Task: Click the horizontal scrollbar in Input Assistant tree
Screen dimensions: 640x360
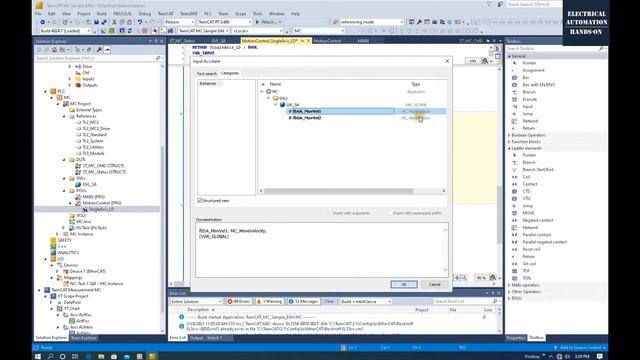Action: click(x=339, y=191)
